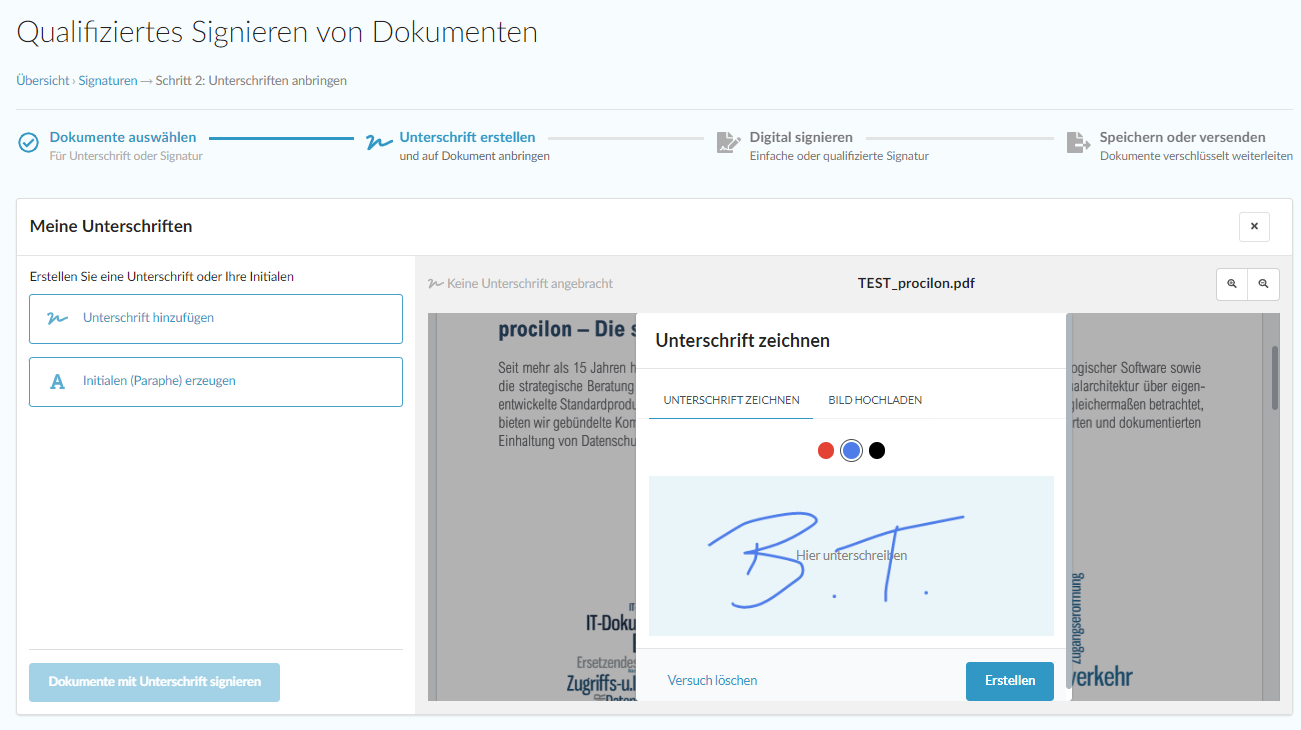Pick the red pen color
1301x730 pixels.
(x=826, y=451)
